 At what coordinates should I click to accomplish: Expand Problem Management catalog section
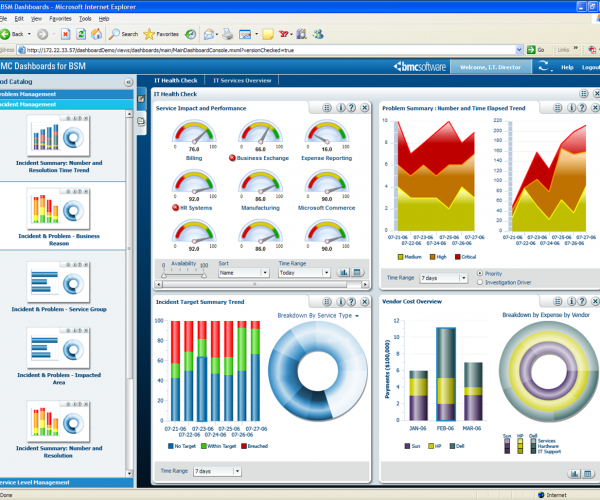(x=67, y=94)
